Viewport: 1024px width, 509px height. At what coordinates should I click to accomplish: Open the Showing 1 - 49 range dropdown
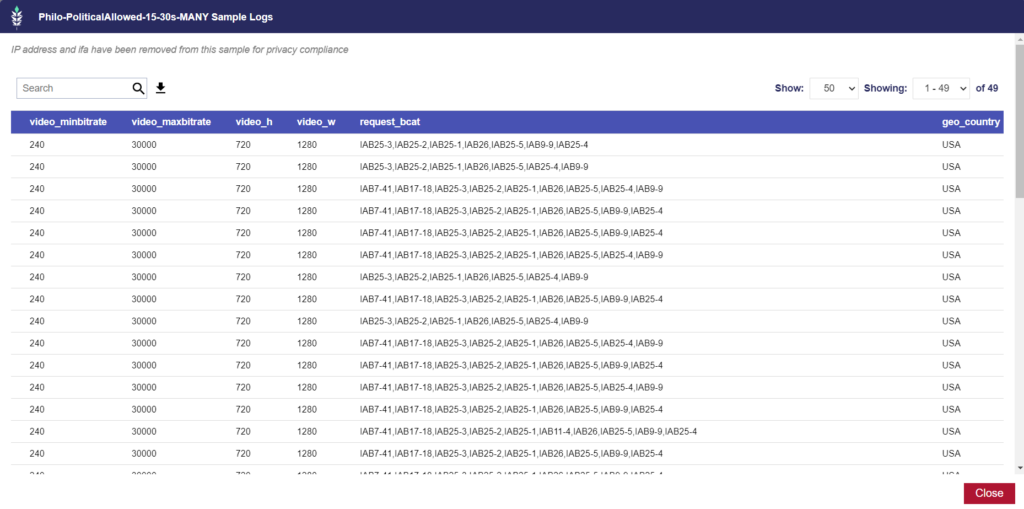click(941, 88)
